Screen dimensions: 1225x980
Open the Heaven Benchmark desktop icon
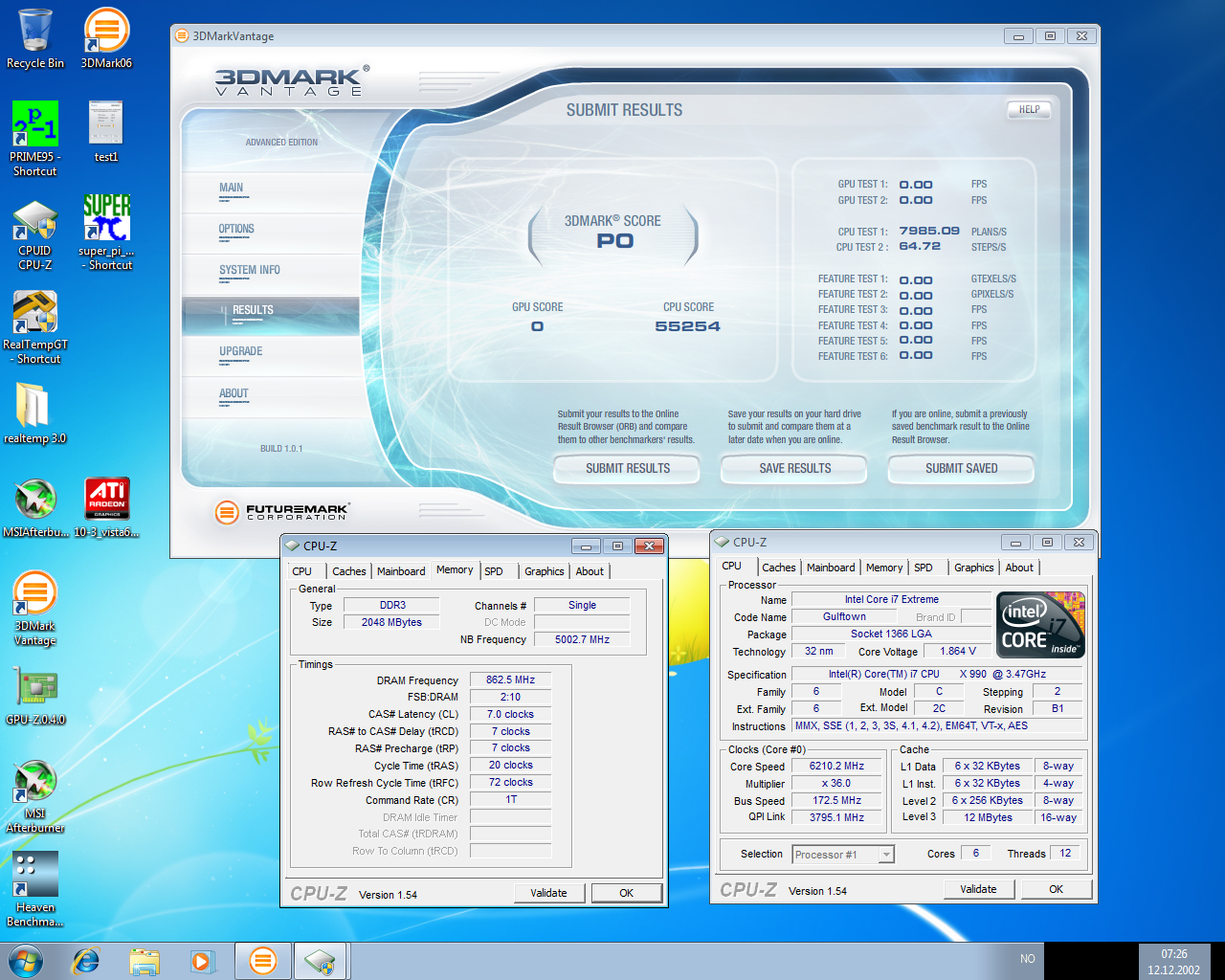pos(35,890)
